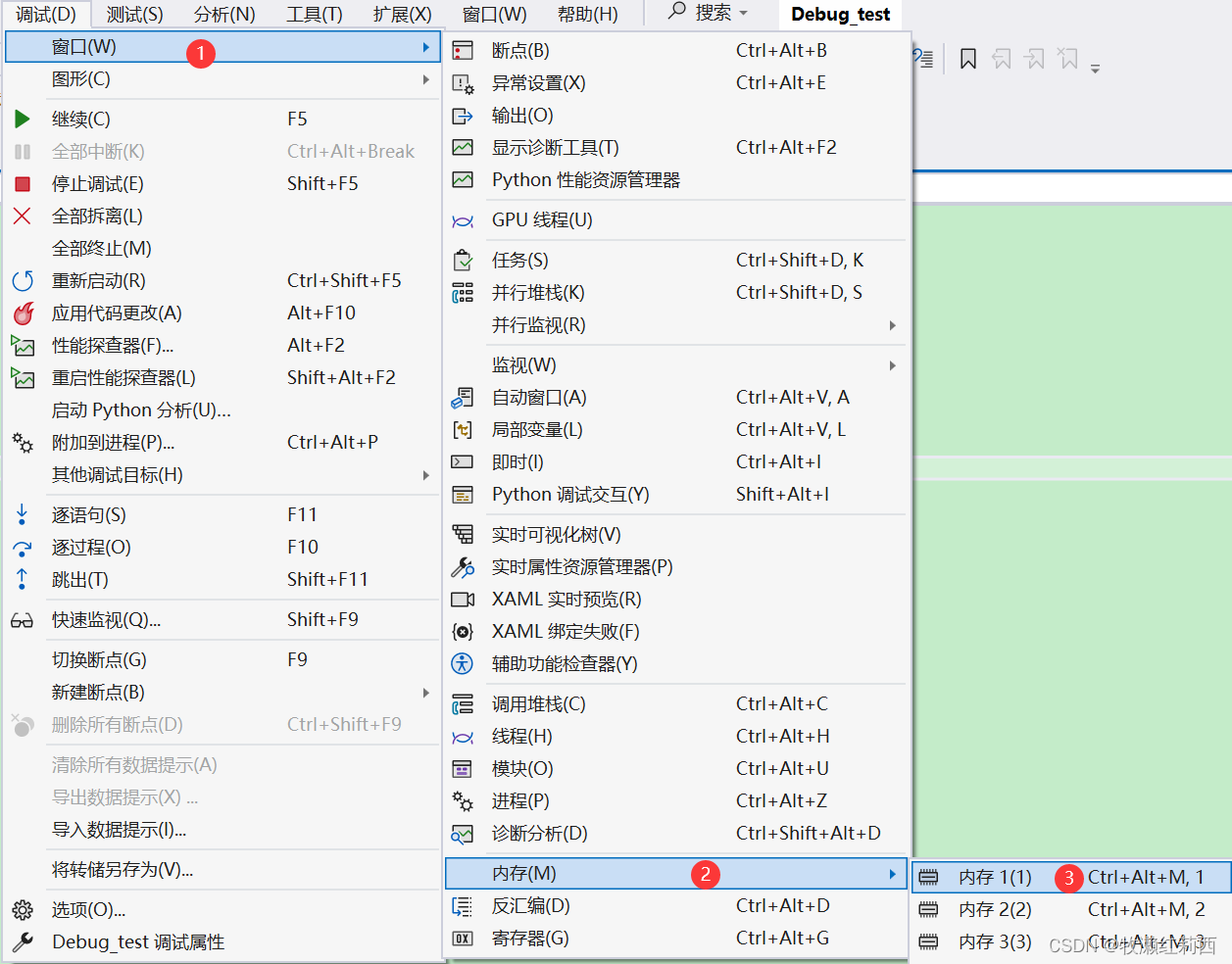Screen dimensions: 1232x964
Task: Select the Step Into (逐语句) arrow icon
Action: (22, 513)
